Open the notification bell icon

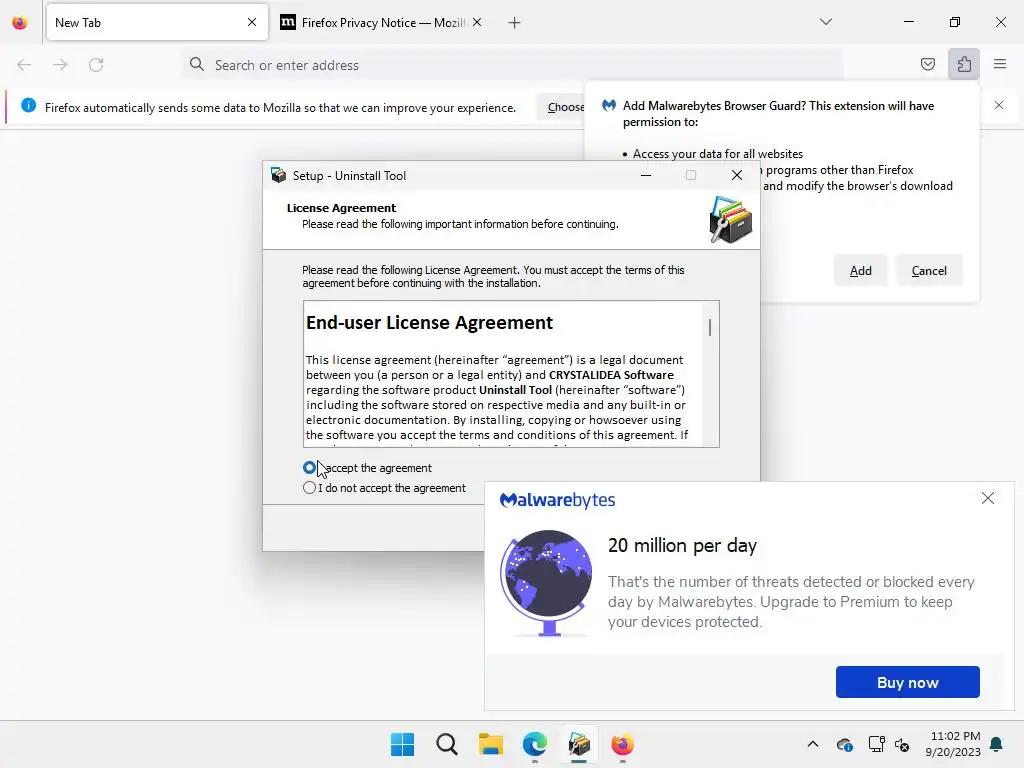click(x=997, y=744)
